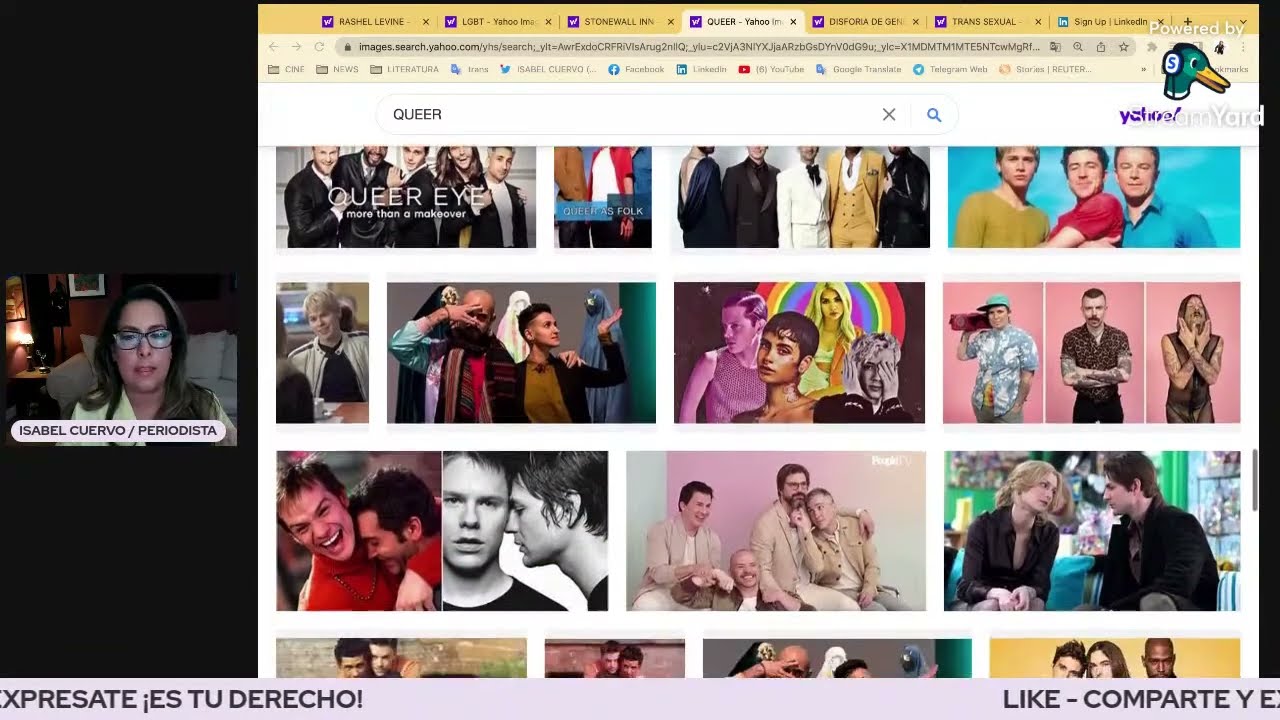
Task: Open the Stories REUTERS bookmark
Action: [x=1045, y=69]
